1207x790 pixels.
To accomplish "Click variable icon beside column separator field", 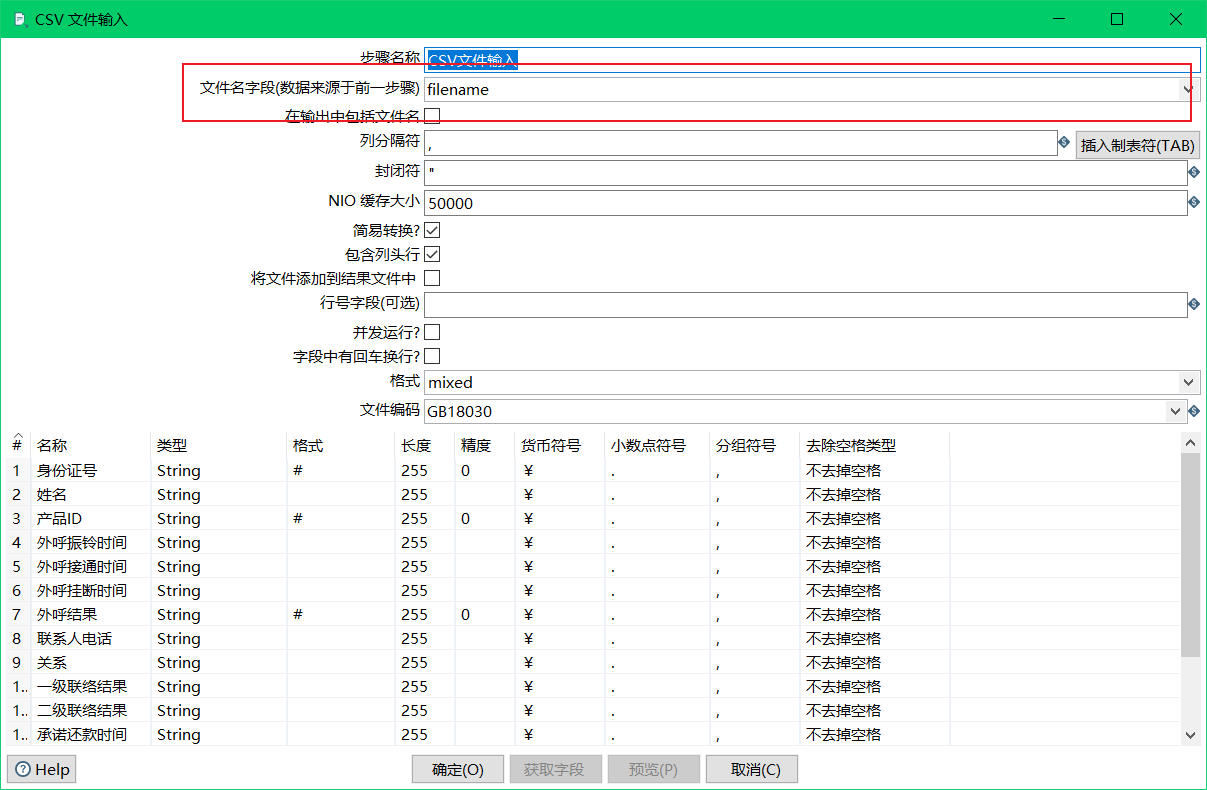I will (x=1064, y=143).
